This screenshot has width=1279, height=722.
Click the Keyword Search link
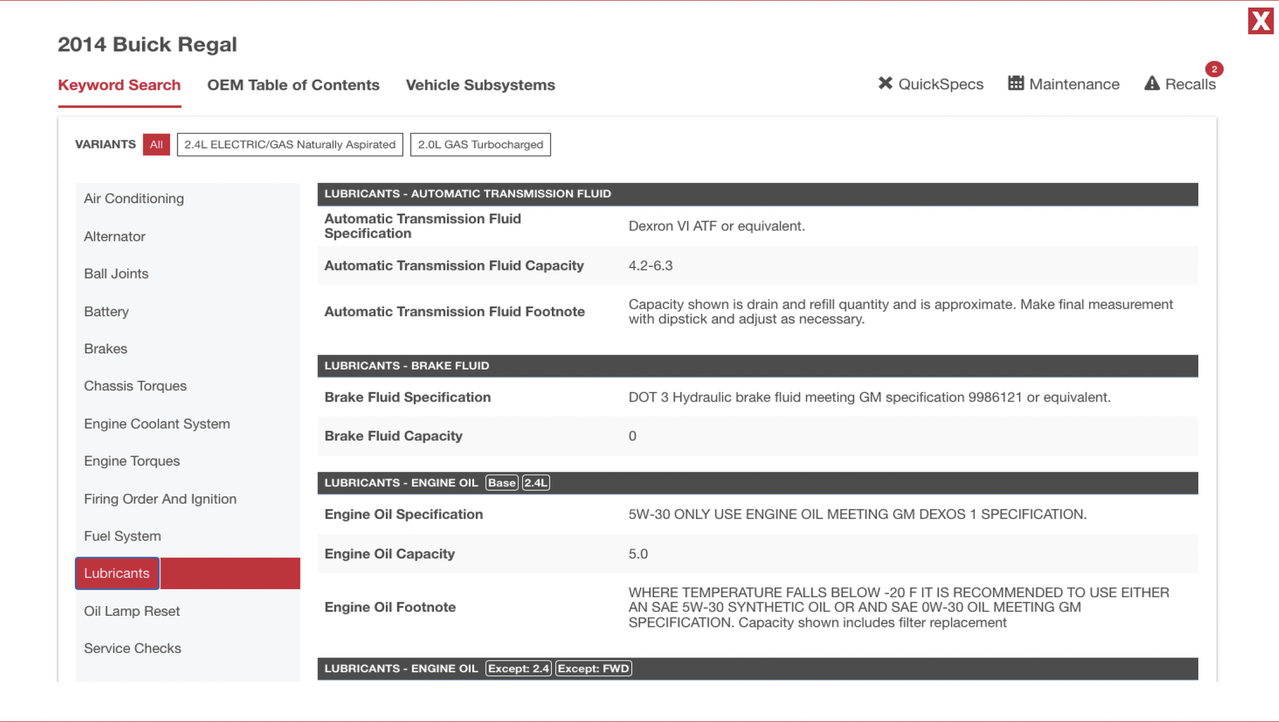click(119, 85)
